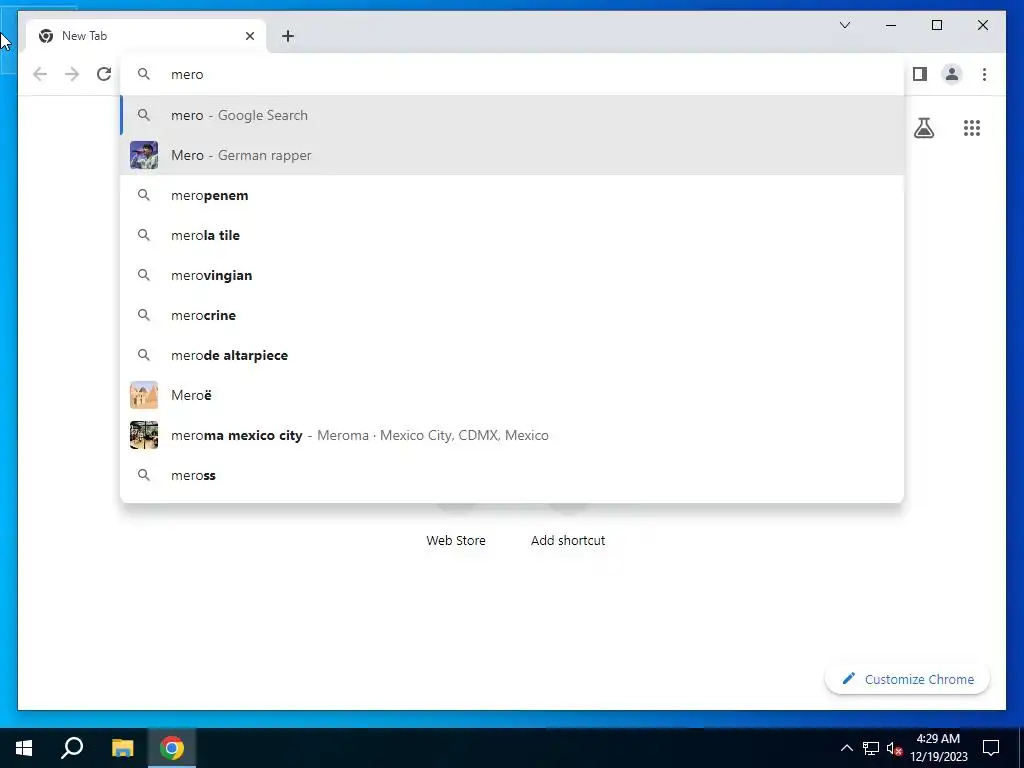
Task: Show hidden tray icons chevron
Action: (846, 748)
